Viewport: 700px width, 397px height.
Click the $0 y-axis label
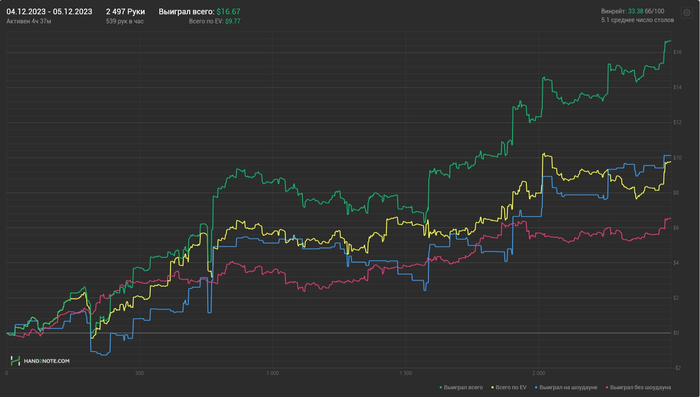676,333
